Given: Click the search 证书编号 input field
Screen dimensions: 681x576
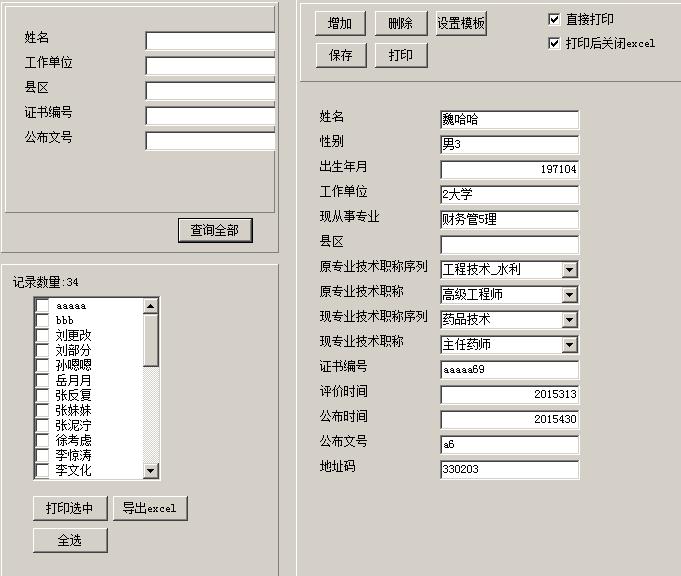Looking at the screenshot, I should coord(211,116).
